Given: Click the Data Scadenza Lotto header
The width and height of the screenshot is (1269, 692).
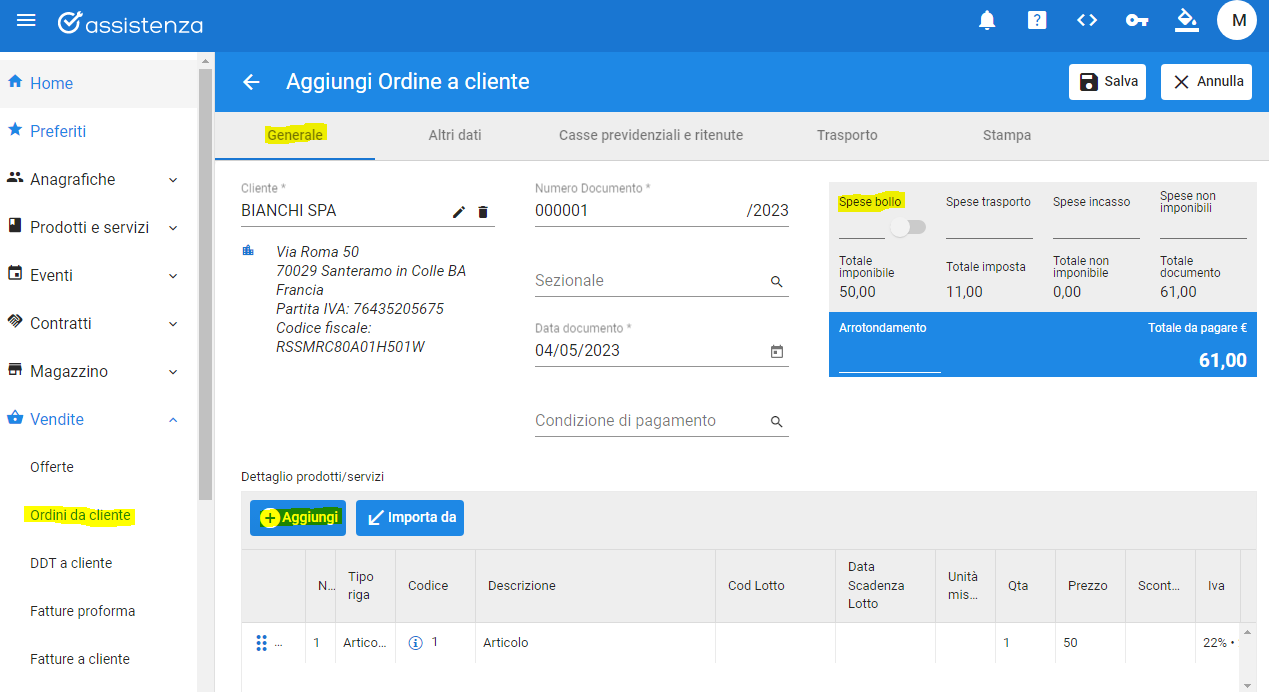Looking at the screenshot, I should 885,586.
